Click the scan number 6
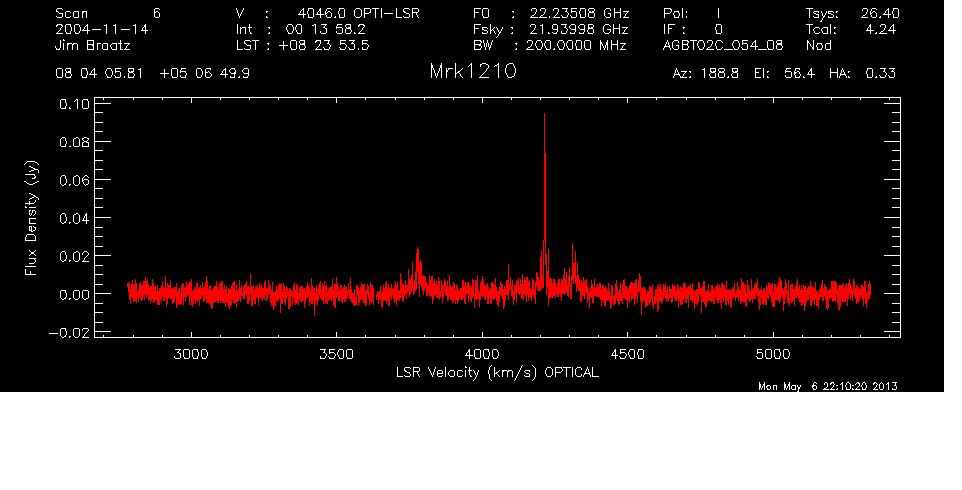This screenshot has width=962, height=490. 157,13
